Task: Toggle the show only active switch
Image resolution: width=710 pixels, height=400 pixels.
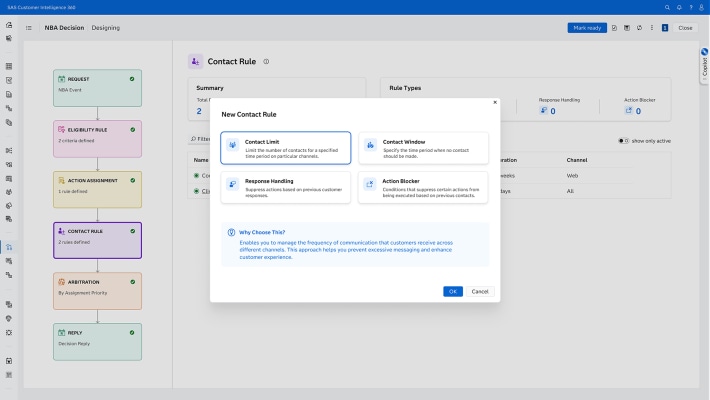Action: tap(624, 140)
